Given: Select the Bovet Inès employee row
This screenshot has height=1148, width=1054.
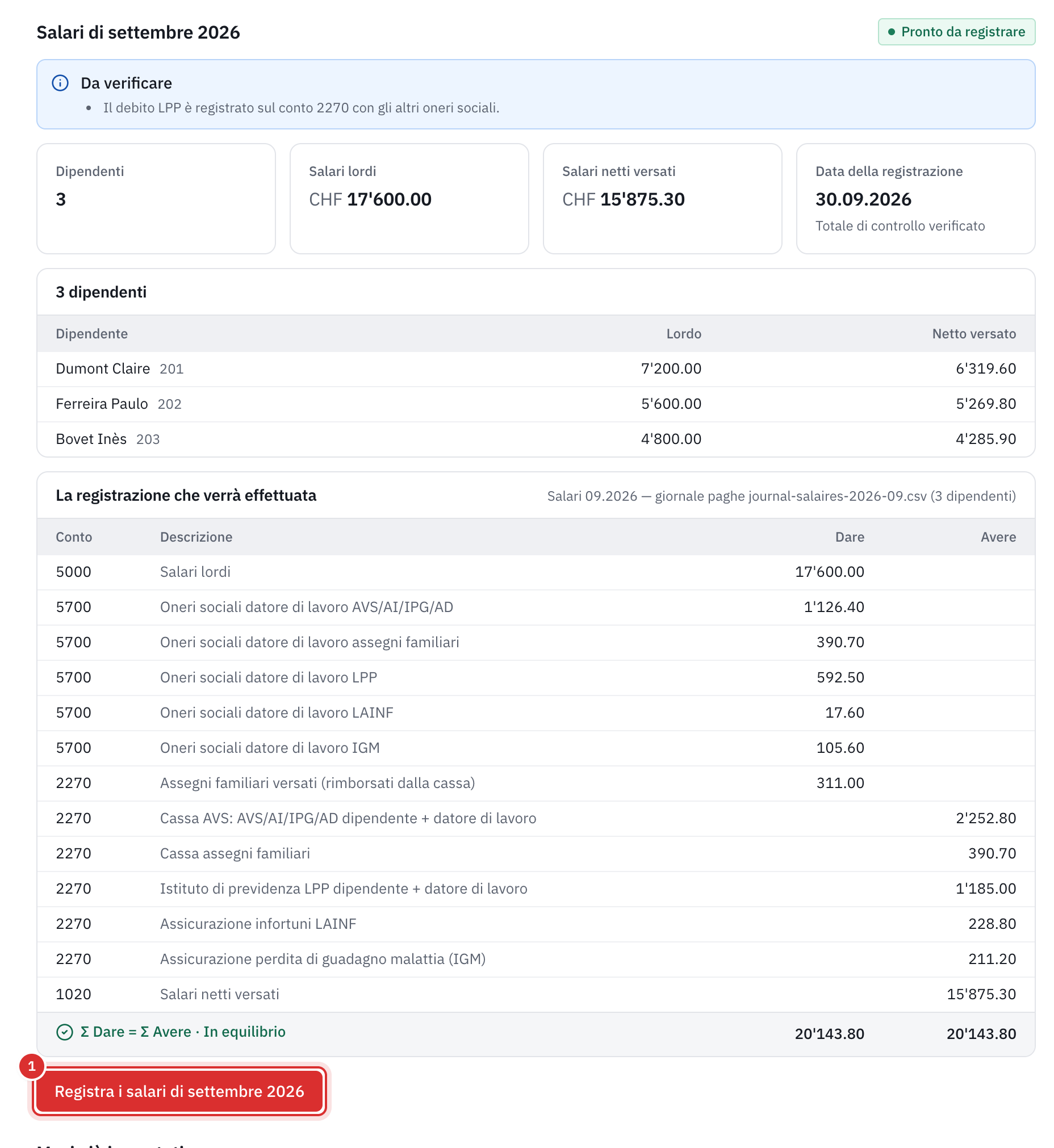Looking at the screenshot, I should (x=536, y=439).
